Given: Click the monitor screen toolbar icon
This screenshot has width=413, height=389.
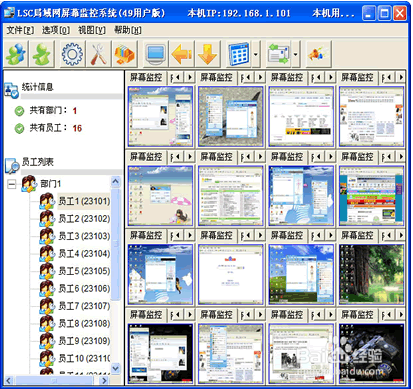Looking at the screenshot, I should (x=156, y=54).
